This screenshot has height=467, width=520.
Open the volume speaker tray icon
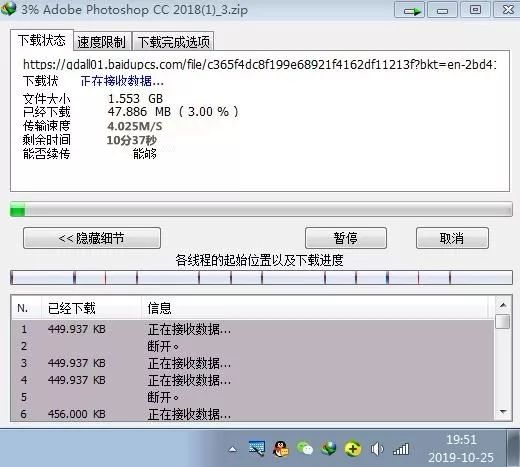377,449
